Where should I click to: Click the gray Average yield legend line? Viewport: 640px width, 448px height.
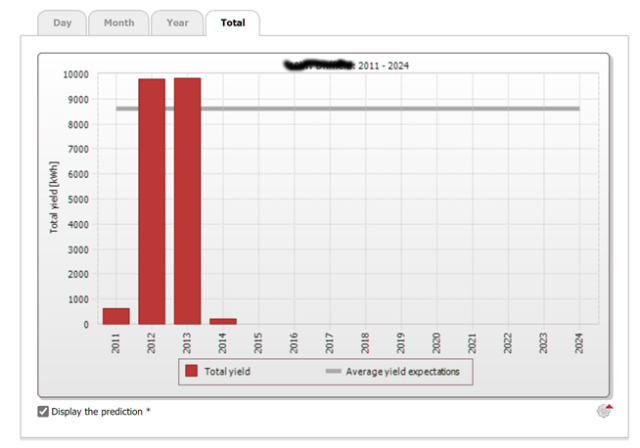[332, 372]
